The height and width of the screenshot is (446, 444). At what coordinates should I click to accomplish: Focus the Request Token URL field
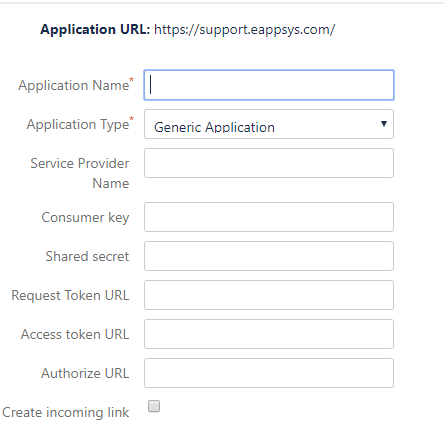click(x=269, y=295)
